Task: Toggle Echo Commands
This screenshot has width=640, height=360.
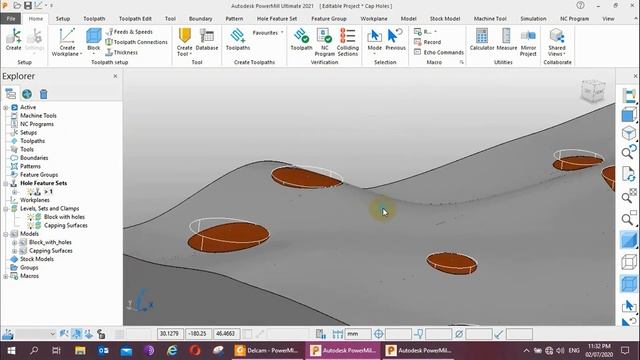Action: coord(438,52)
